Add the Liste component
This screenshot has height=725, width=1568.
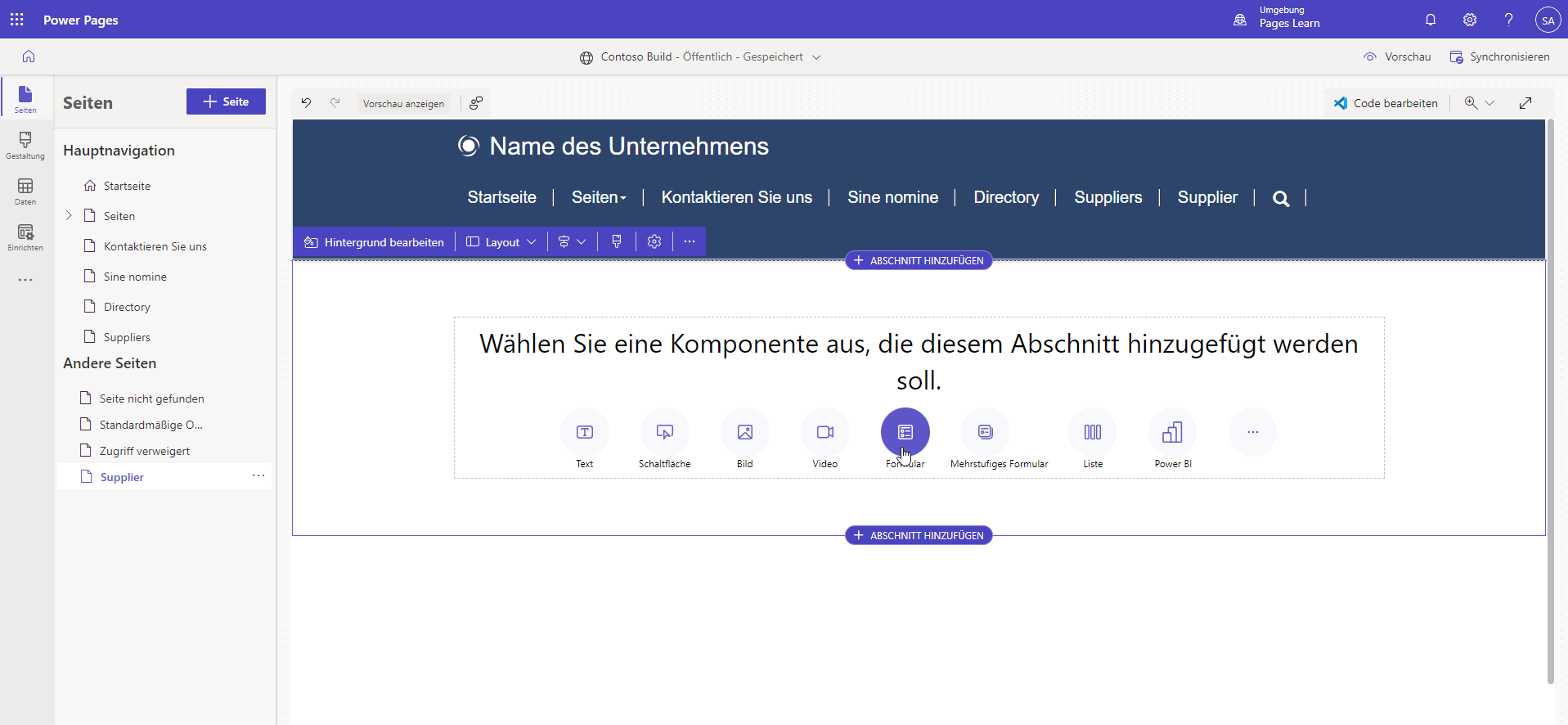(1092, 432)
